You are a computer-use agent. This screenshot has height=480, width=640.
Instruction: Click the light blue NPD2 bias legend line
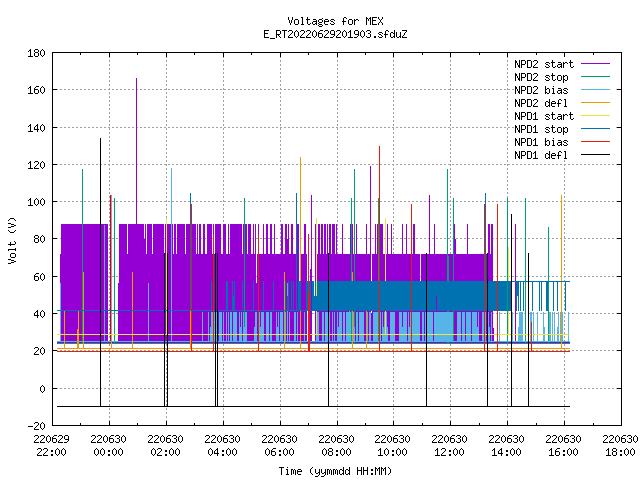pos(595,90)
